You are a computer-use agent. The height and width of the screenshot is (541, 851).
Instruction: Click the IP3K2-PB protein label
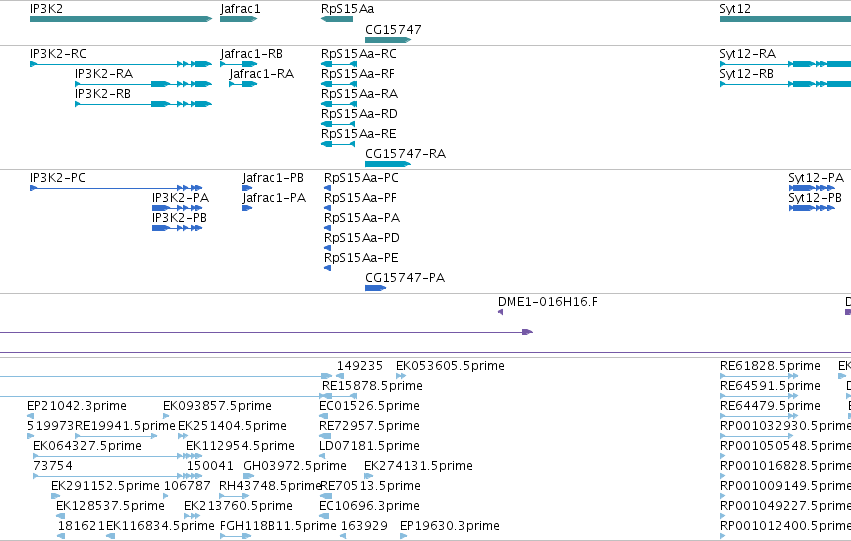(179, 218)
